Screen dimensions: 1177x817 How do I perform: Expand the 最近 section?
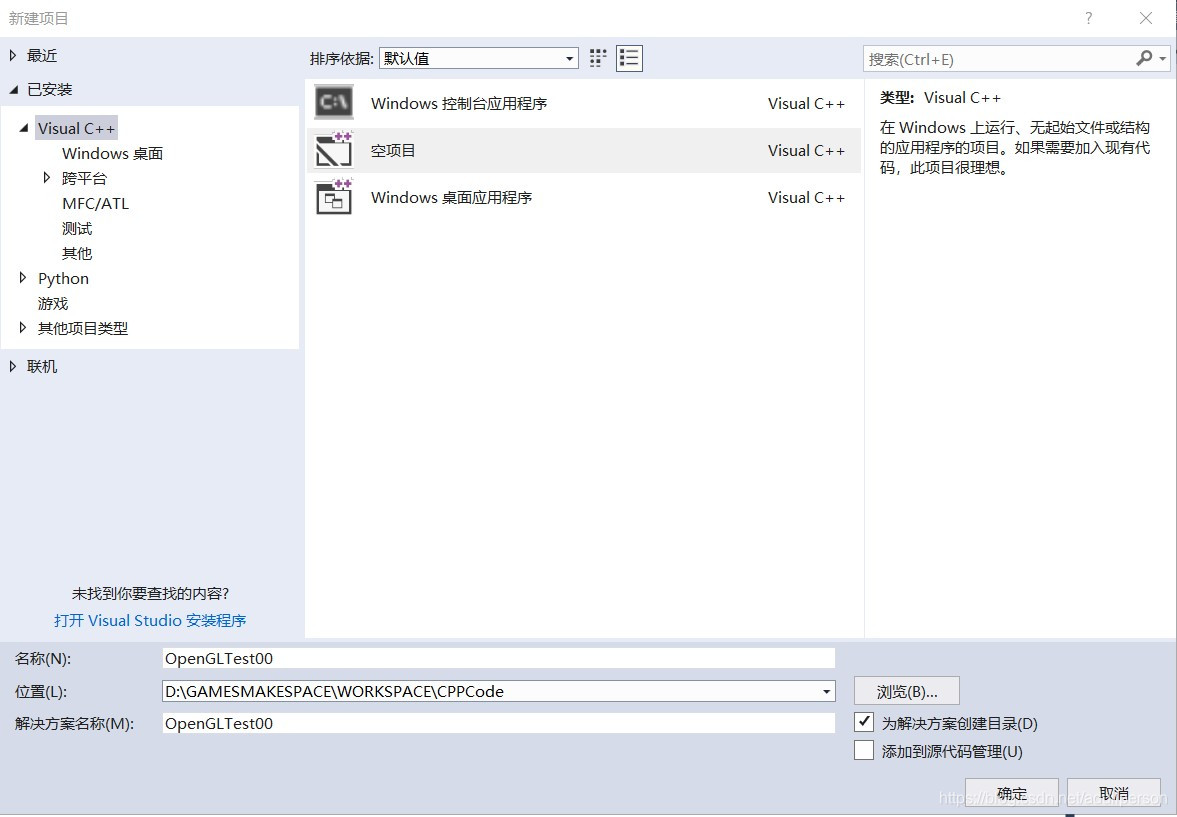tap(13, 56)
